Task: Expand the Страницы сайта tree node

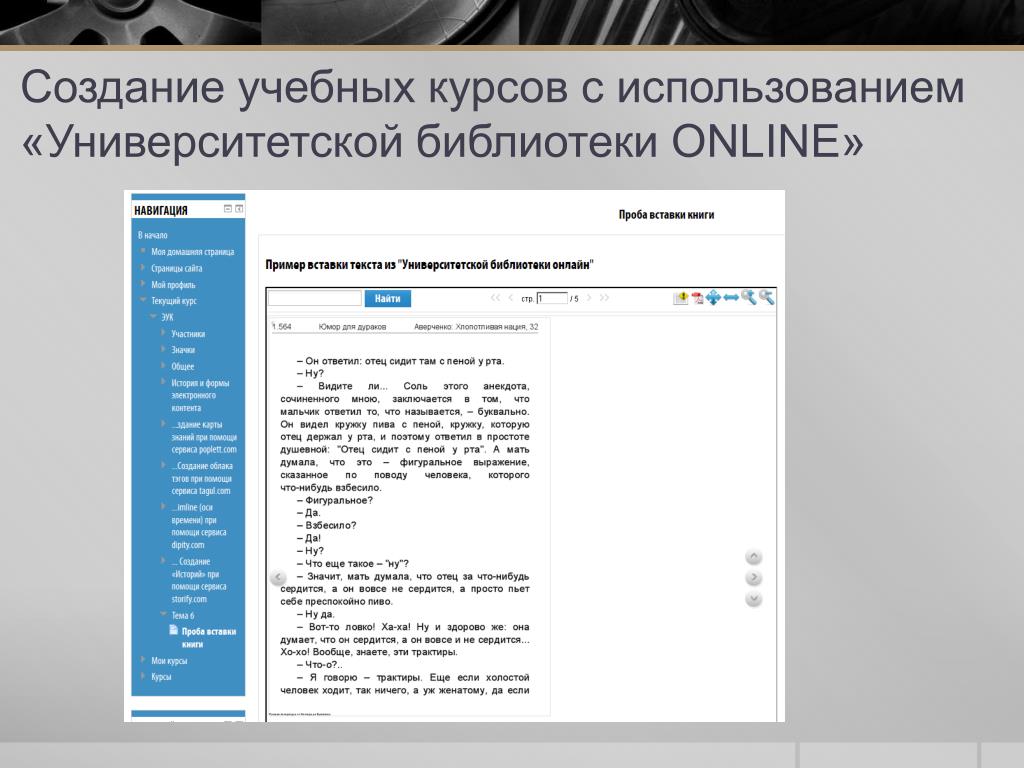Action: tap(143, 267)
